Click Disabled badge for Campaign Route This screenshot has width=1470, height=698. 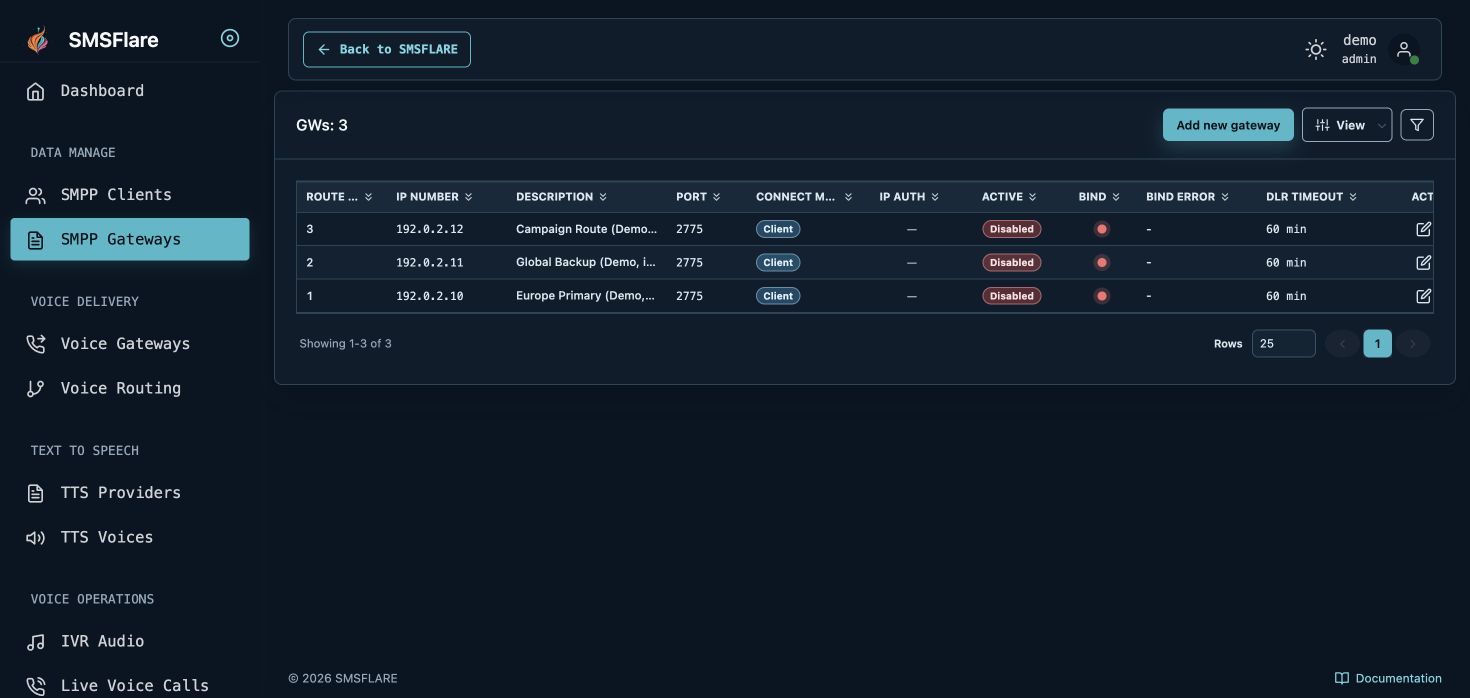click(1012, 229)
